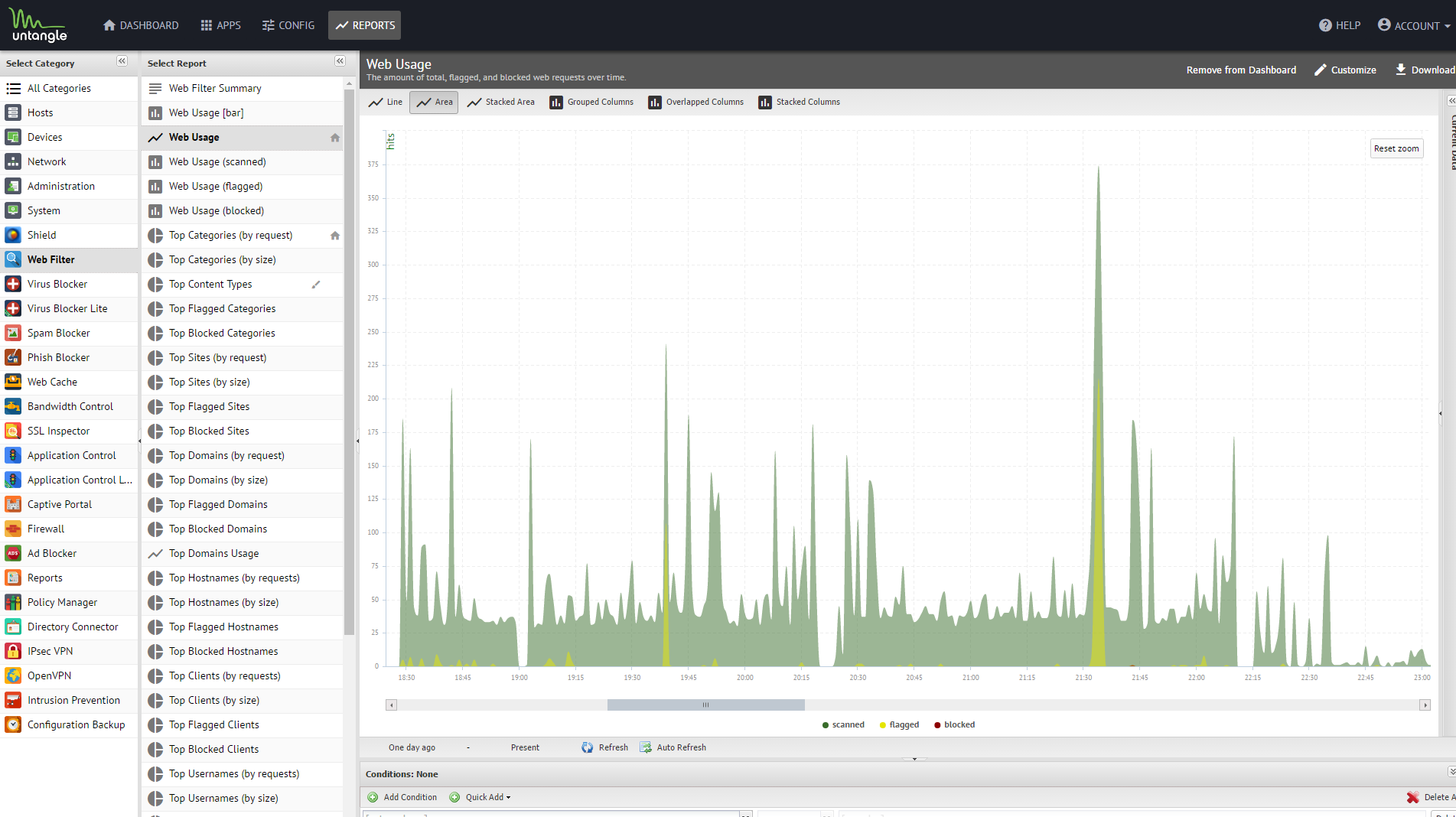Image resolution: width=1456 pixels, height=817 pixels.
Task: Select the SSL Inspector category
Action: (69, 431)
